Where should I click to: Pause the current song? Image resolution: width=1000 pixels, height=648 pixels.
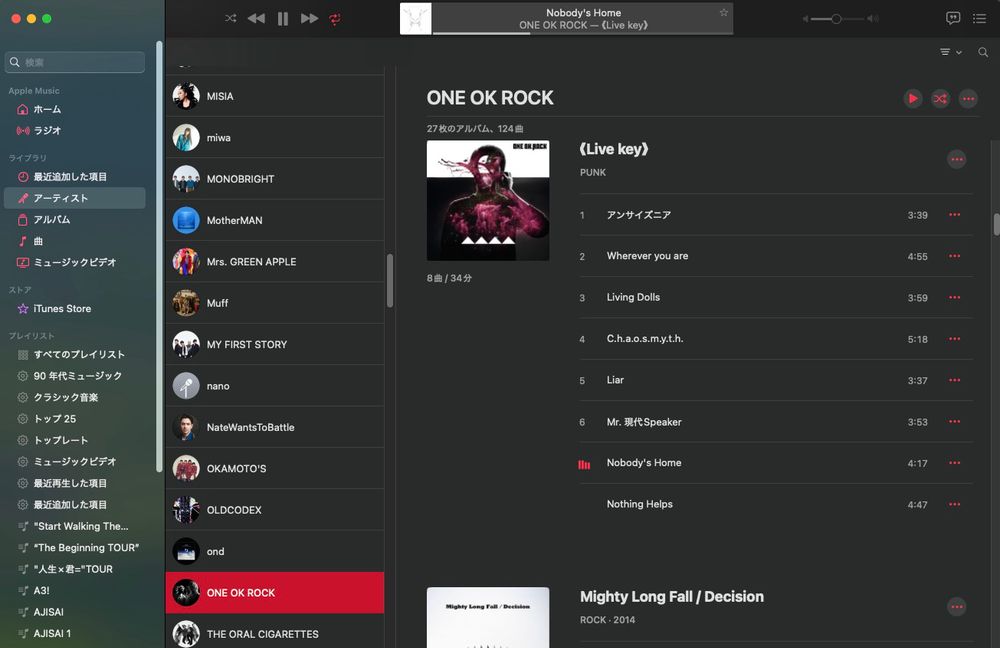point(283,19)
